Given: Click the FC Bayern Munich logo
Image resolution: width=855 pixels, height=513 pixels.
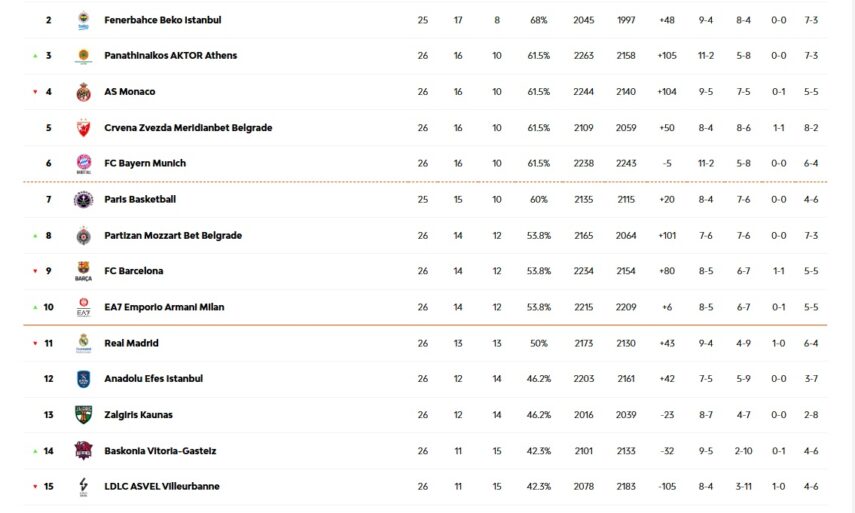Looking at the screenshot, I should click(84, 163).
